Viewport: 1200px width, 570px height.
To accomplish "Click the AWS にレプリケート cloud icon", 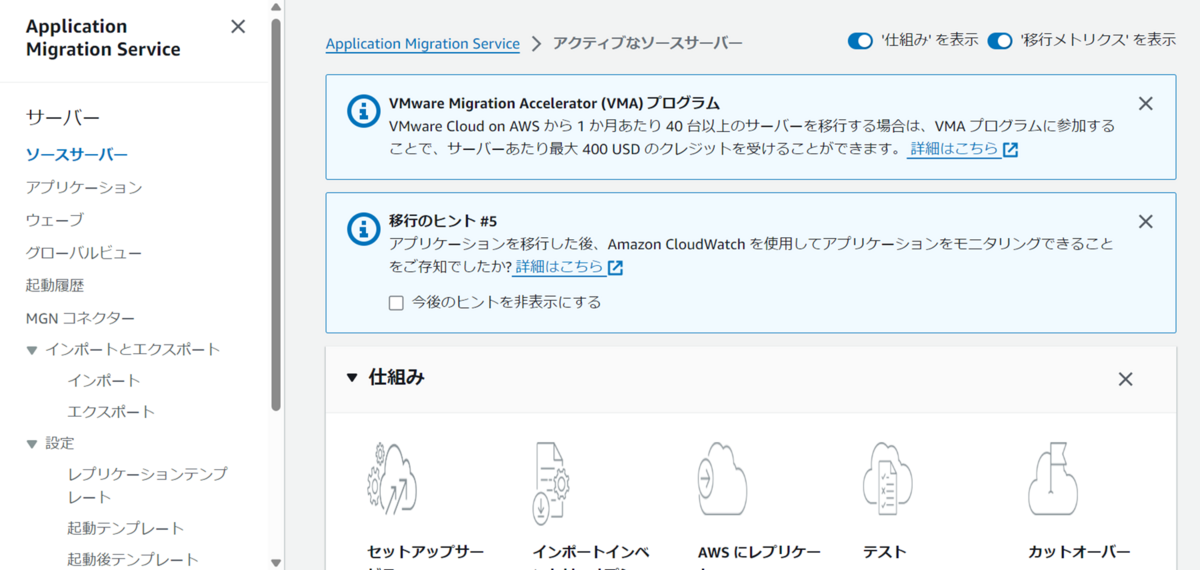I will click(722, 480).
